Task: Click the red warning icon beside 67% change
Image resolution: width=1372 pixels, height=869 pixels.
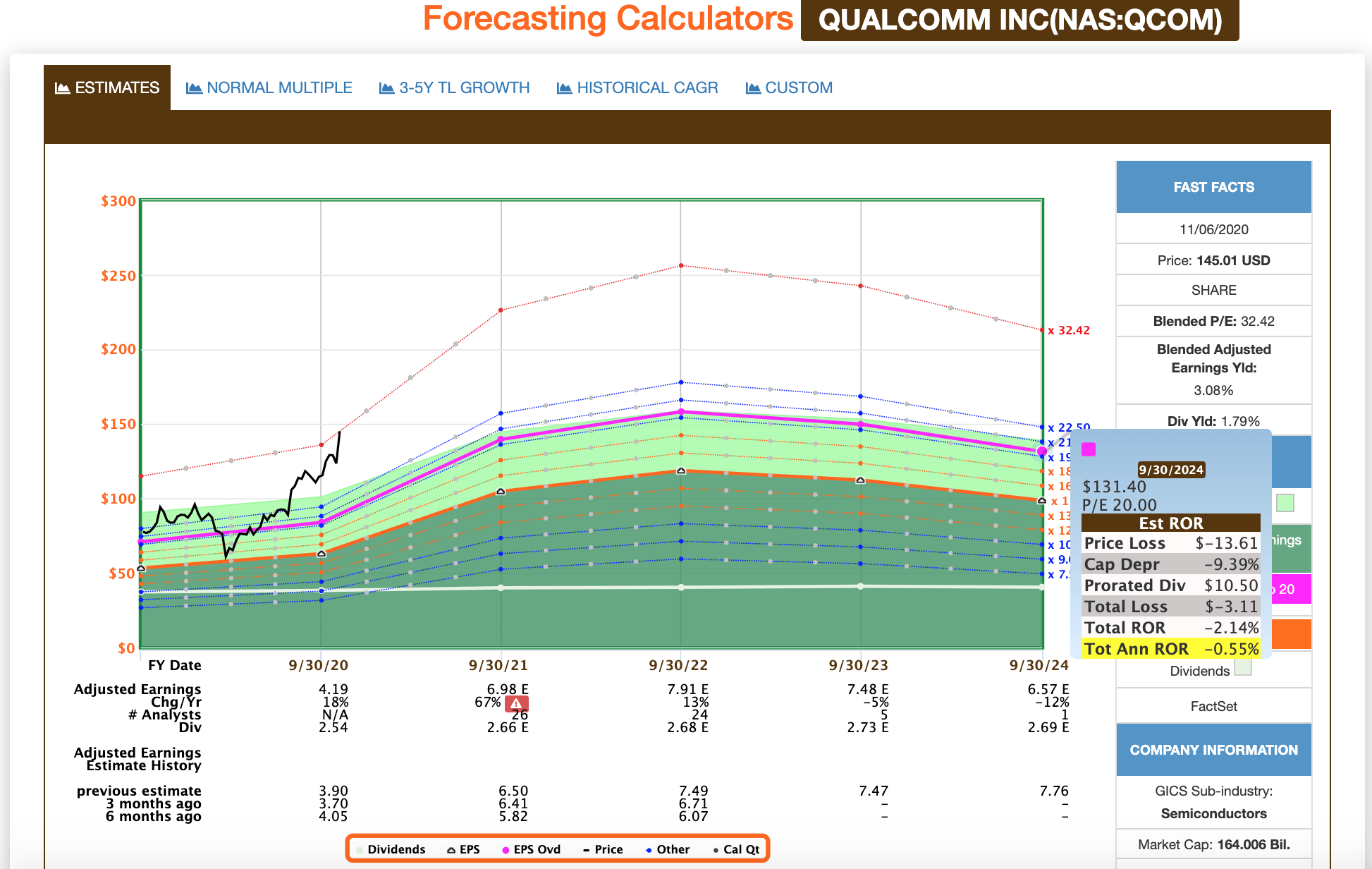Action: coord(517,703)
